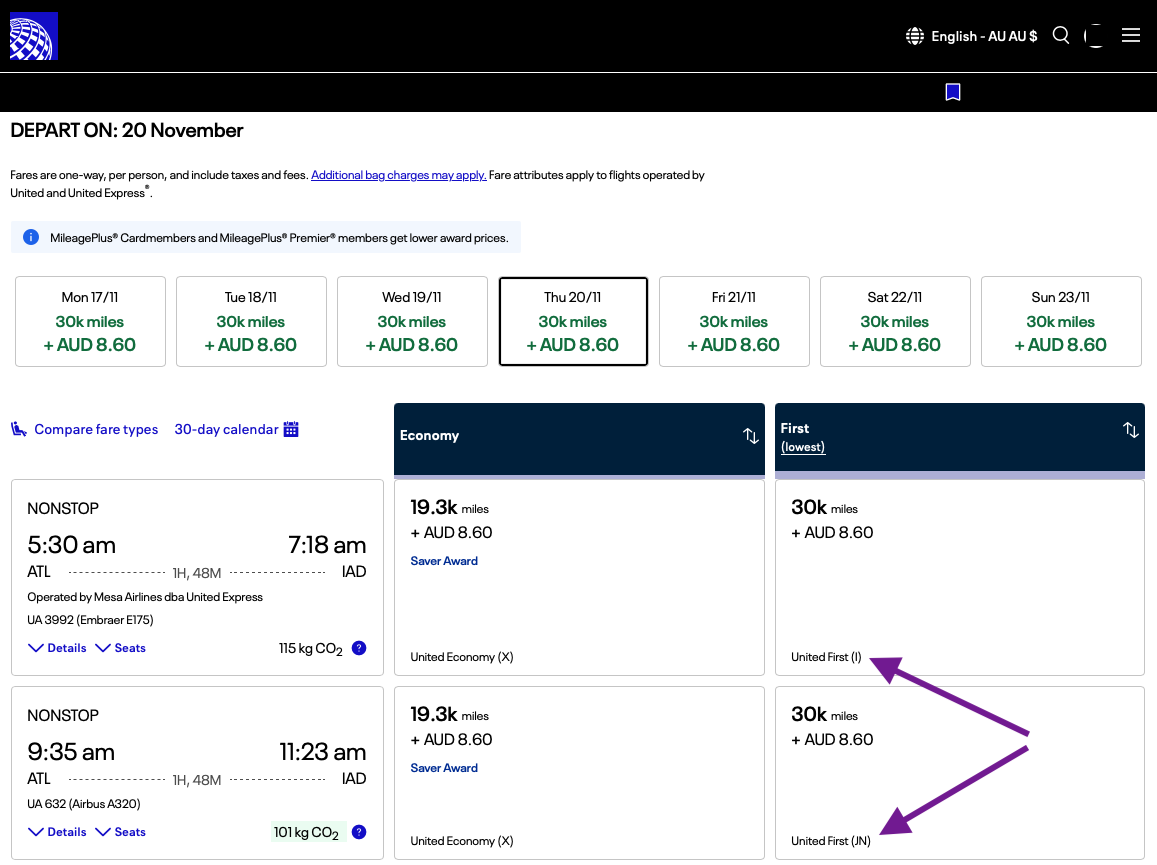Open Additional bag charges may apply link
Image resolution: width=1157 pixels, height=865 pixels.
398,175
